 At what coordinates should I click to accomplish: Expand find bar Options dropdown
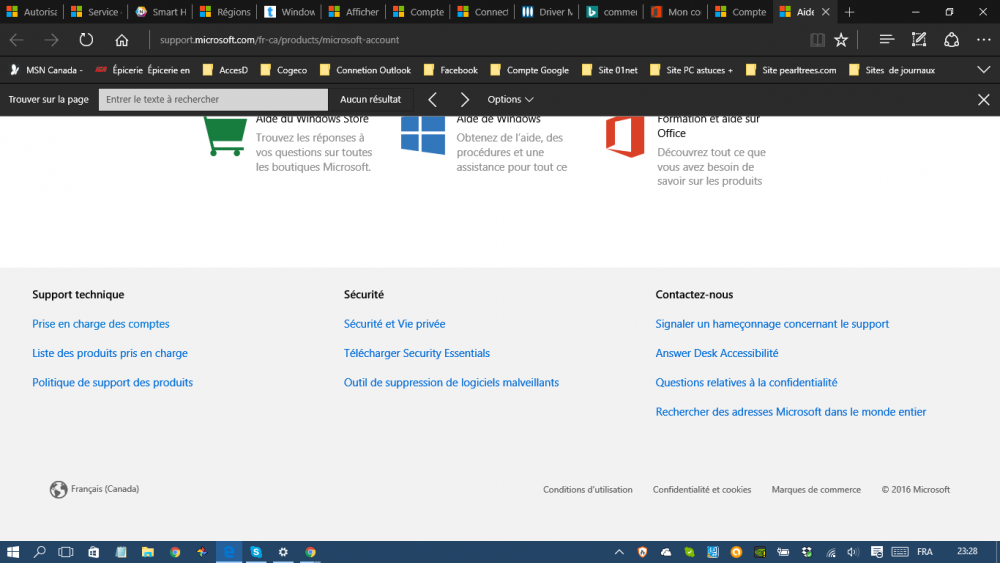510,100
